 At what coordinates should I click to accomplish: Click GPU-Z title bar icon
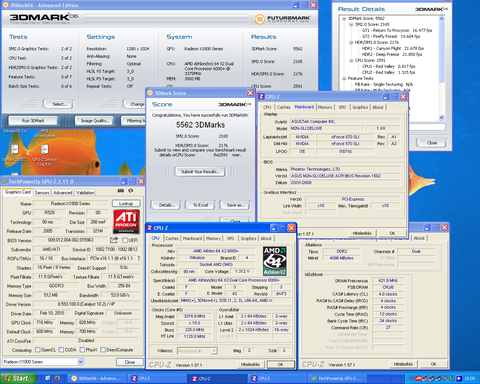click(5, 181)
